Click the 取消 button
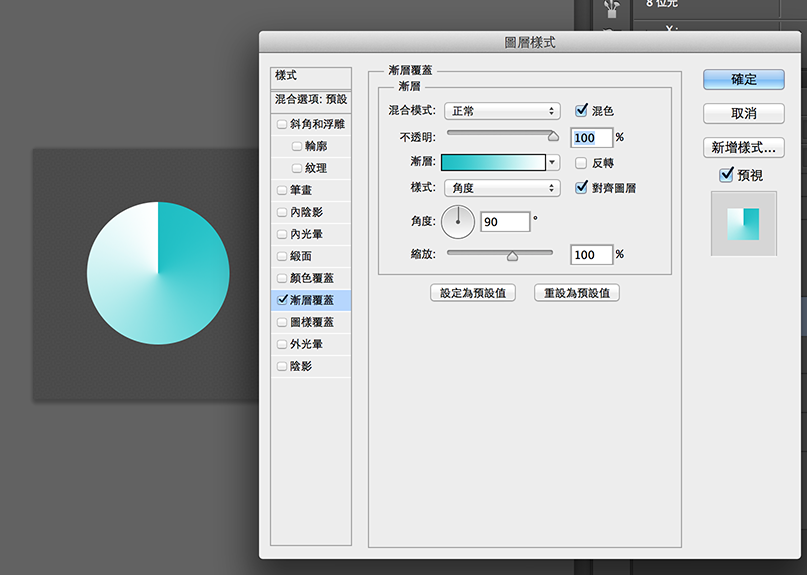807x575 pixels. pyautogui.click(x=743, y=114)
